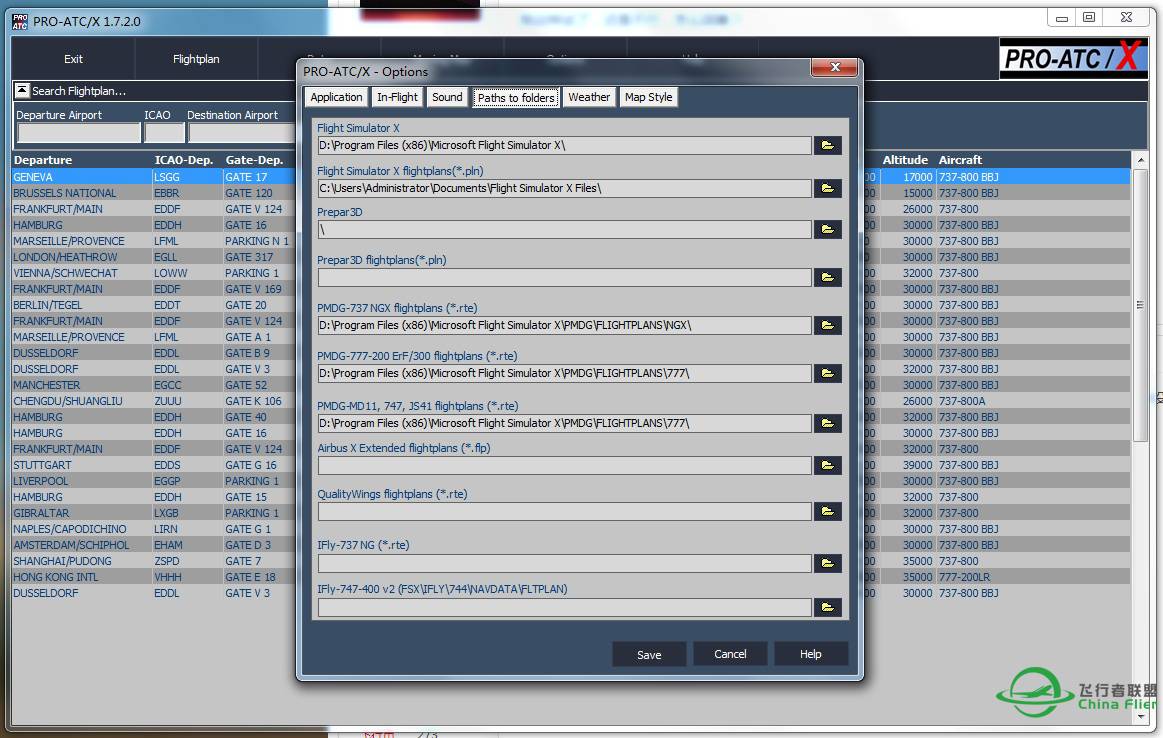Click the flightplan list scrollbar thumb
The height and width of the screenshot is (738, 1163).
tap(1140, 305)
